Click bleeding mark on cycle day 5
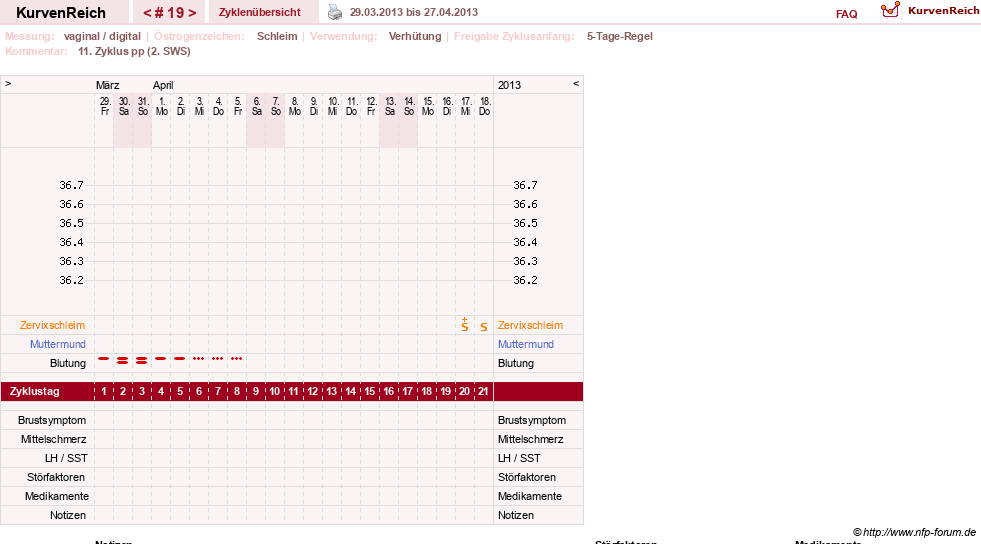 tap(180, 359)
